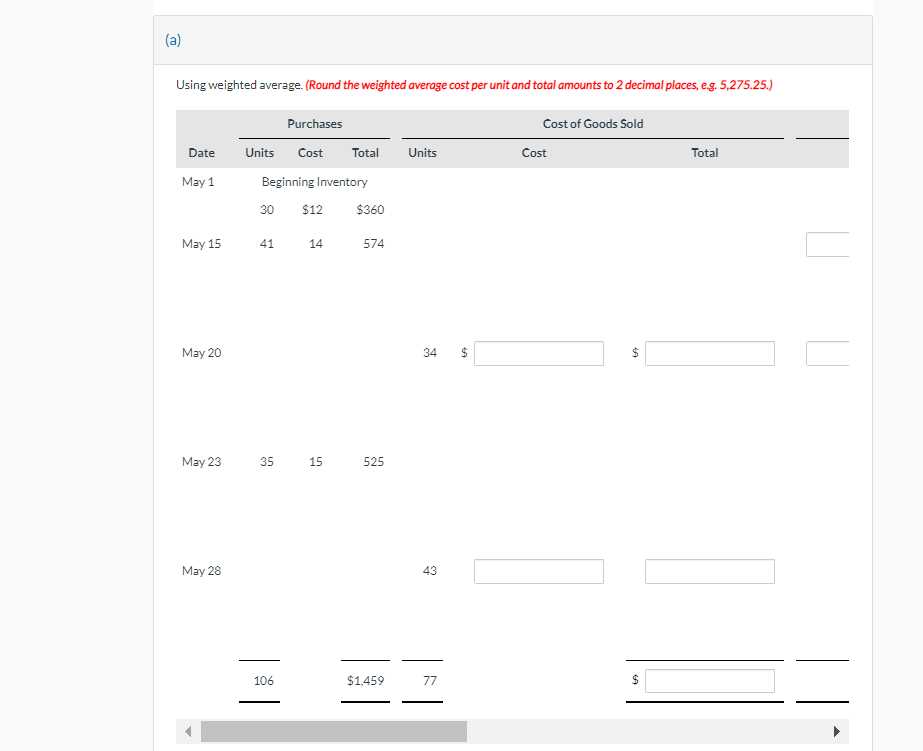Select the bottom total dollar input field
Screen dimensions: 923x751
(x=709, y=680)
